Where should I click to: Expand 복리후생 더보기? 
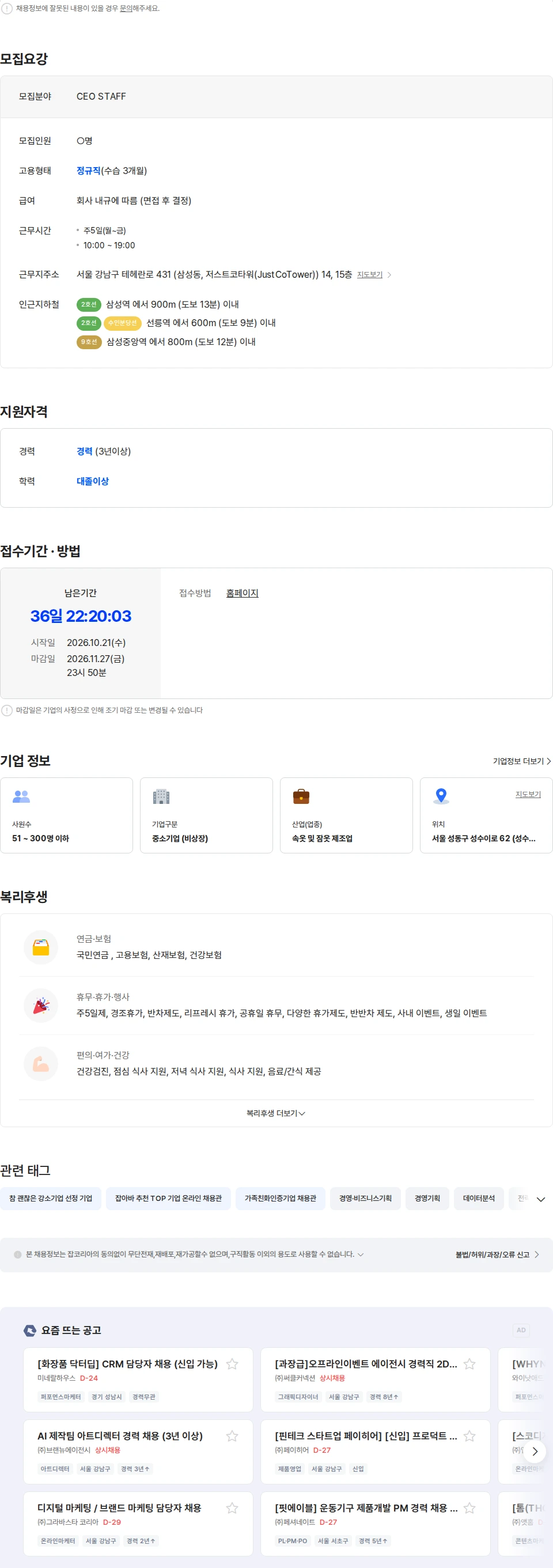pos(276,1113)
